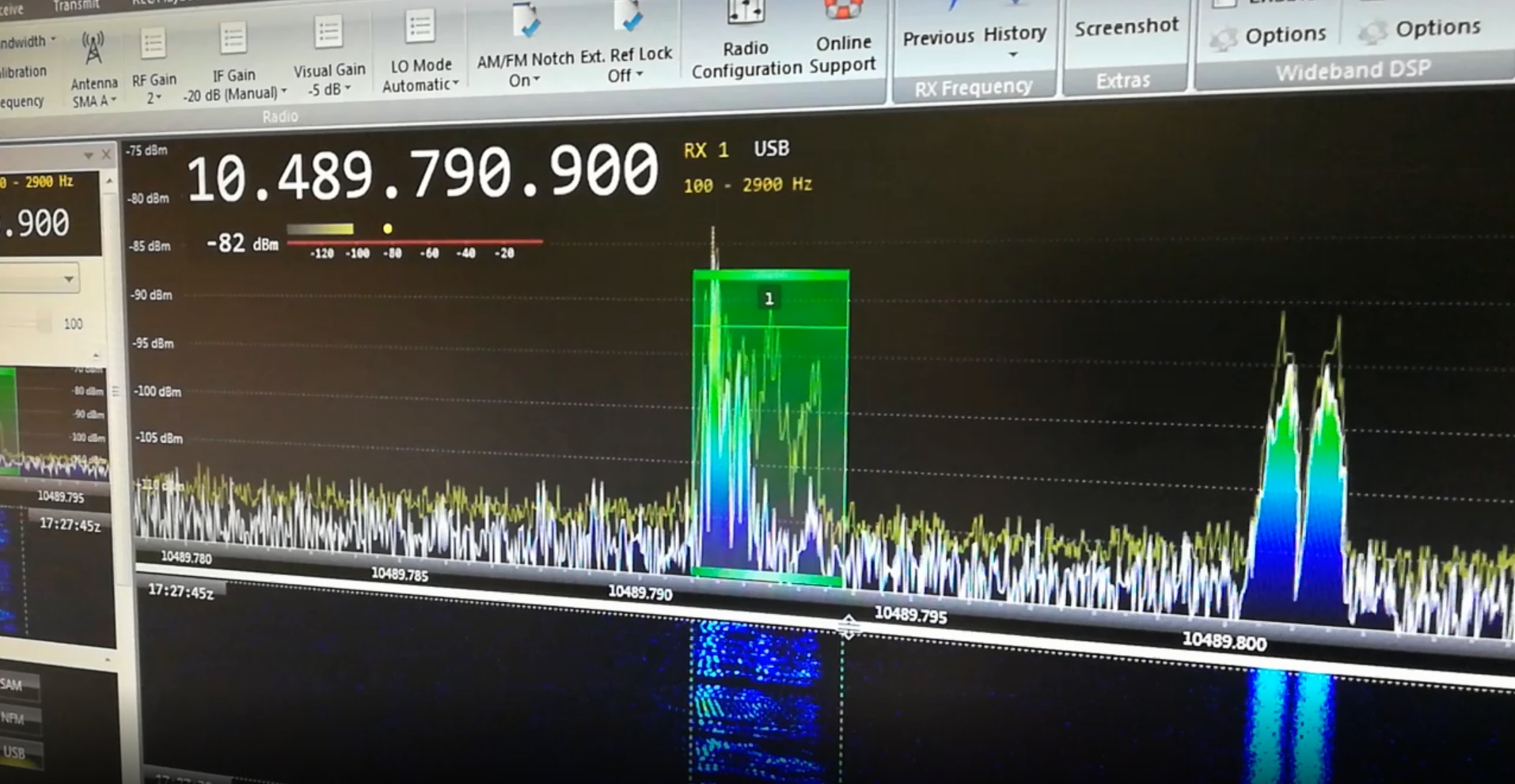Open the rightmost Options in Wideband DSP
The width and height of the screenshot is (1515, 784).
tap(1420, 29)
